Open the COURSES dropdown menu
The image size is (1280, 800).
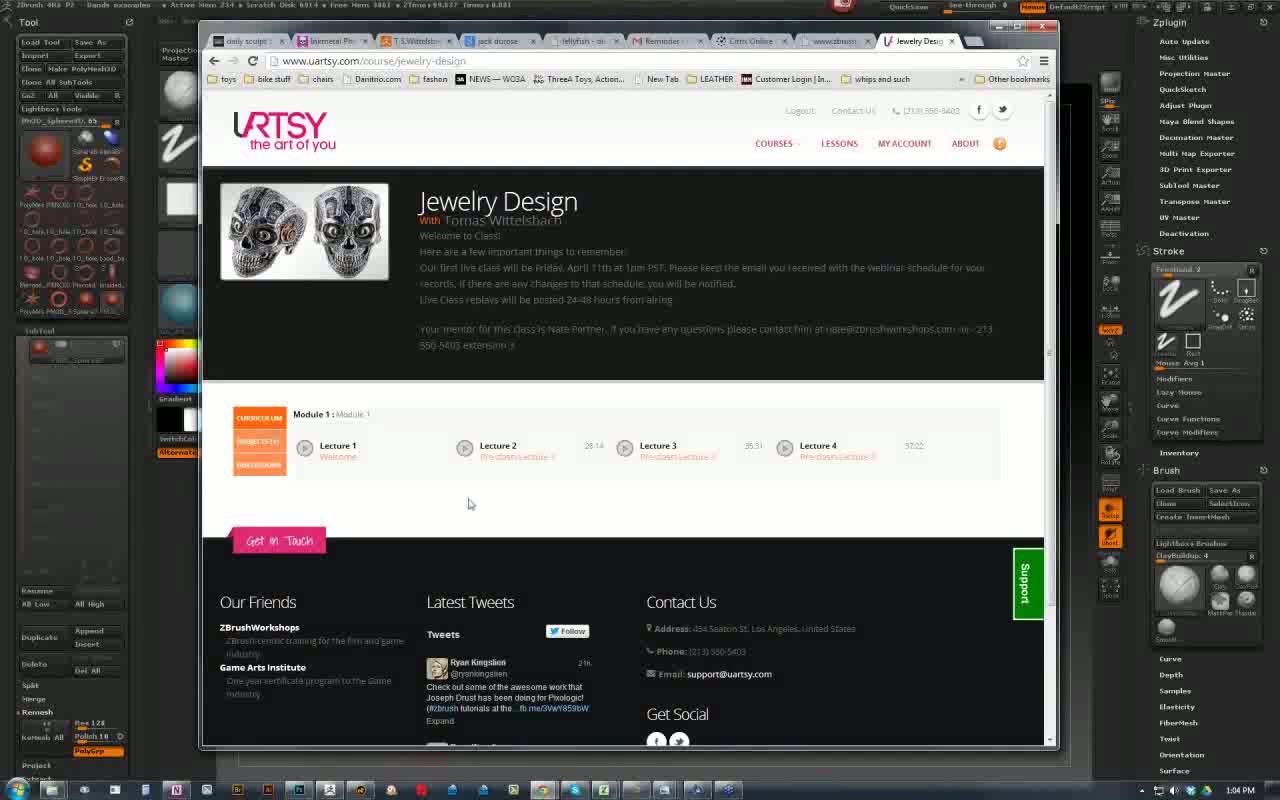click(777, 144)
